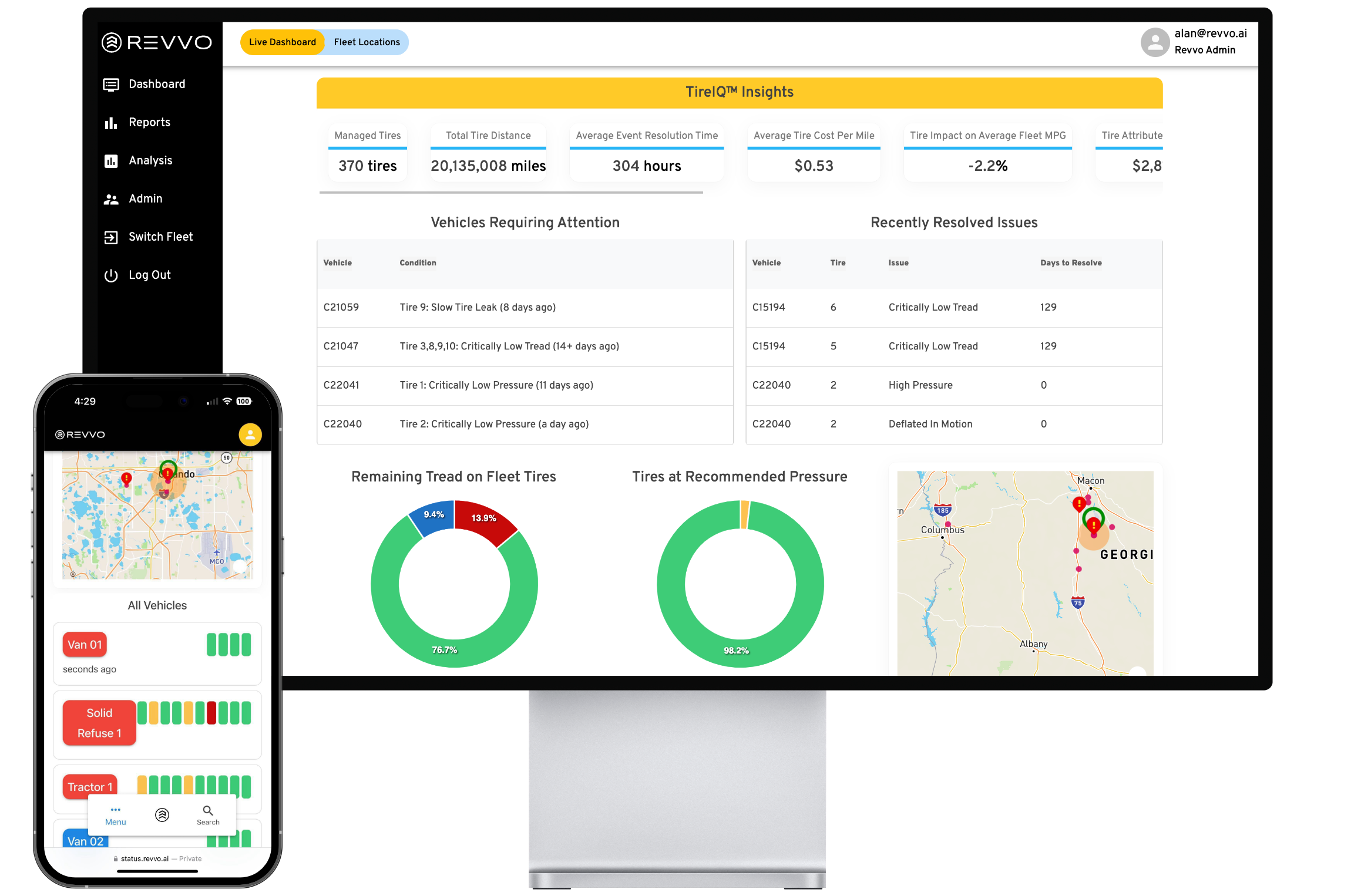Click Tire Impact on Average Fleet MPG card
The height and width of the screenshot is (896, 1351).
click(987, 153)
